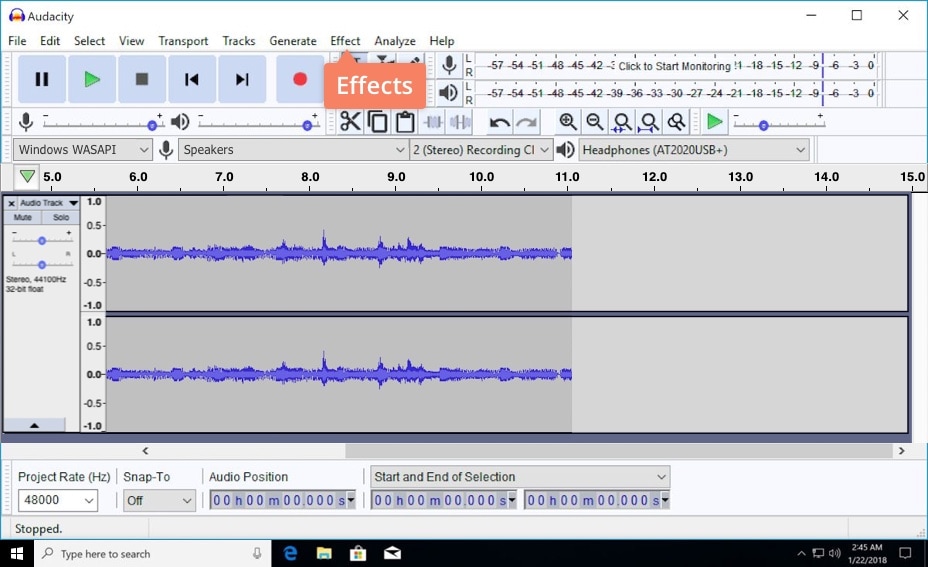Click microphone icon beside Speakers device
The image size is (928, 567).
(166, 150)
